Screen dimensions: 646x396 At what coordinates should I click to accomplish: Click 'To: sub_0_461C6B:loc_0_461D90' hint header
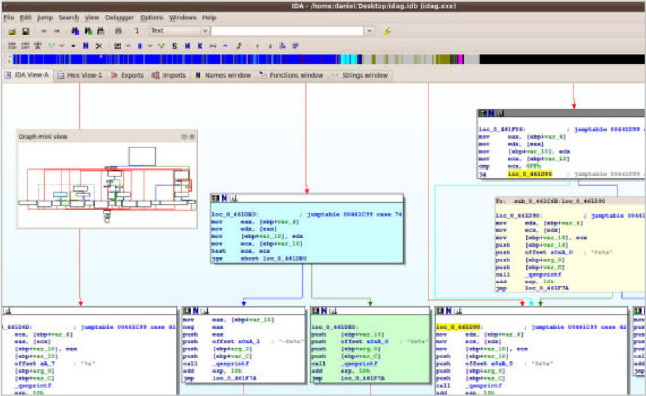[x=550, y=201]
